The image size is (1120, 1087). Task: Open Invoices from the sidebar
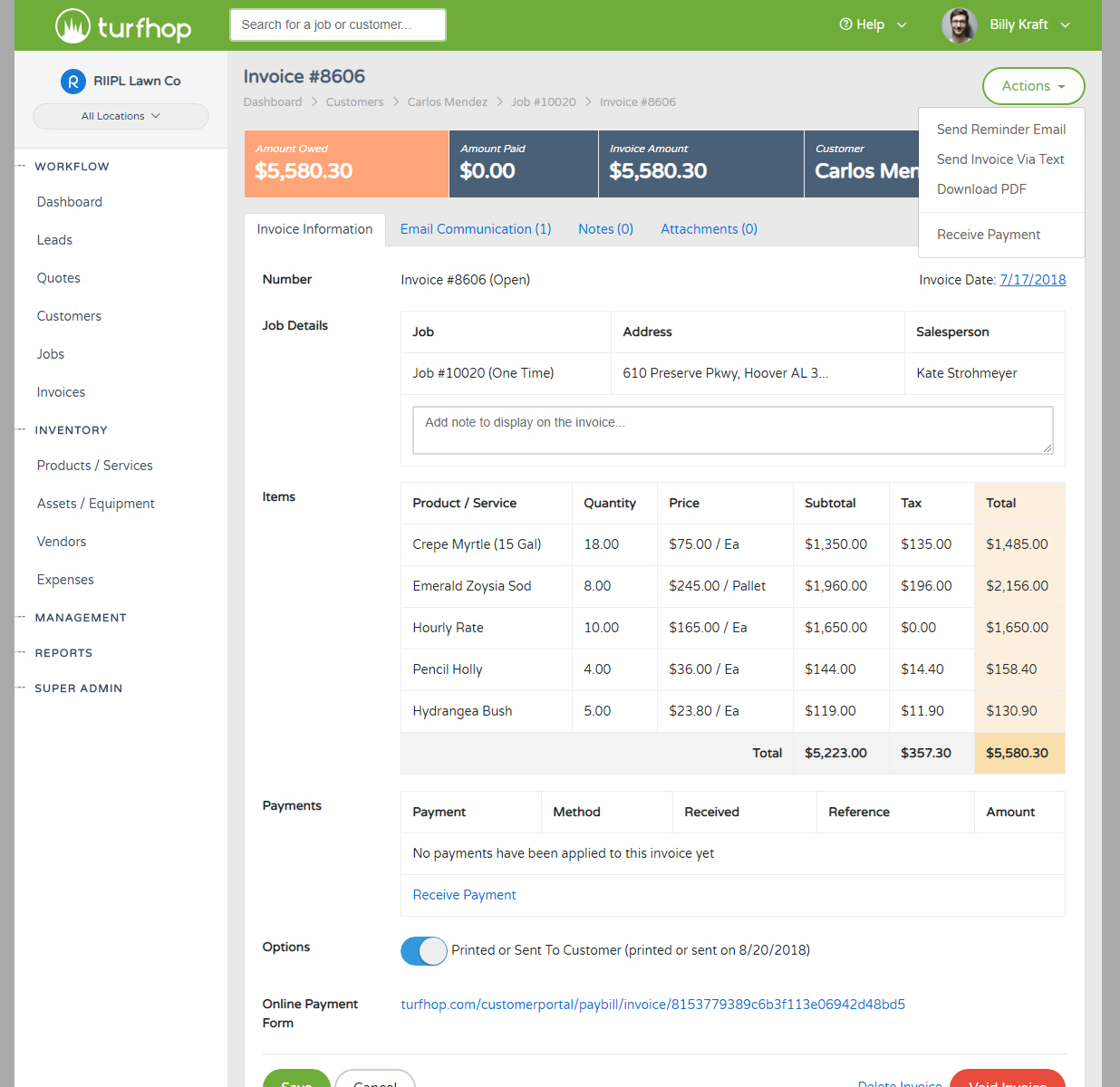tap(61, 391)
